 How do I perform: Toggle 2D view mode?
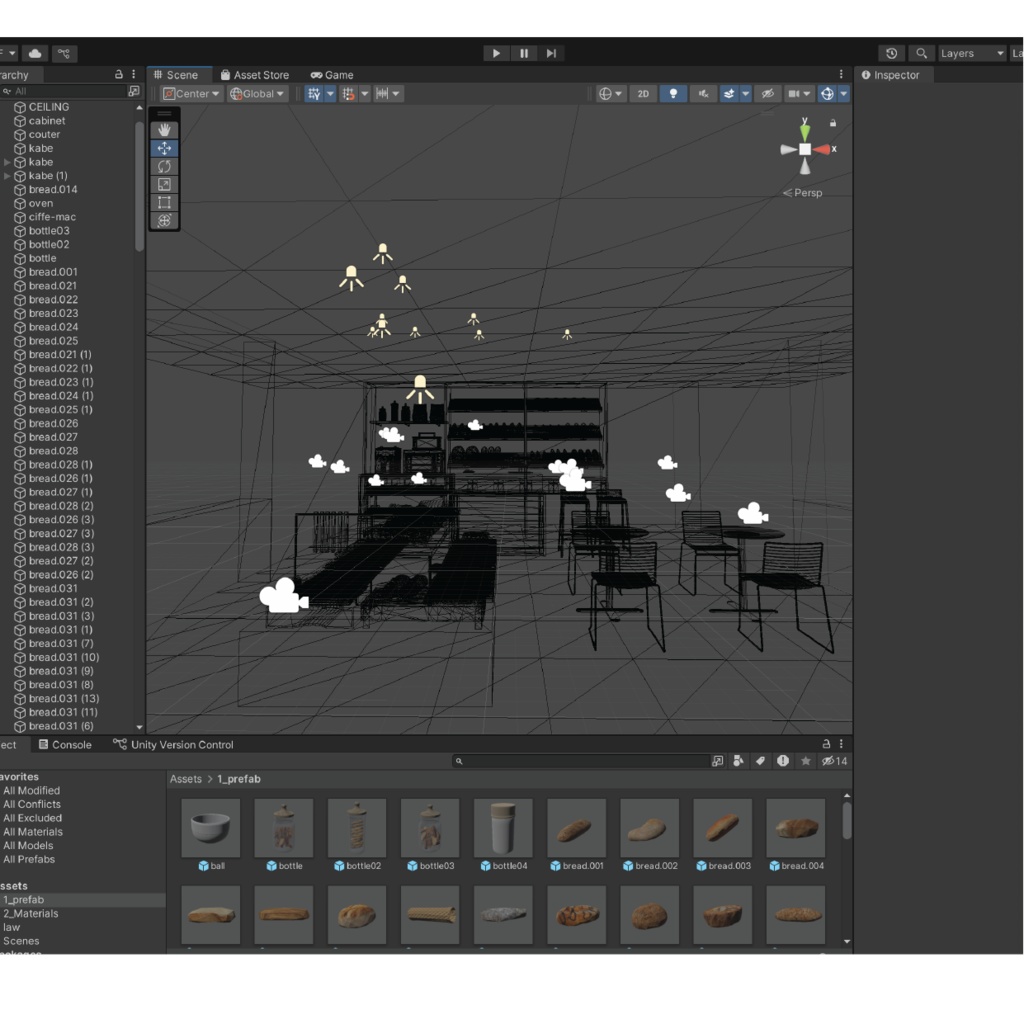(644, 93)
